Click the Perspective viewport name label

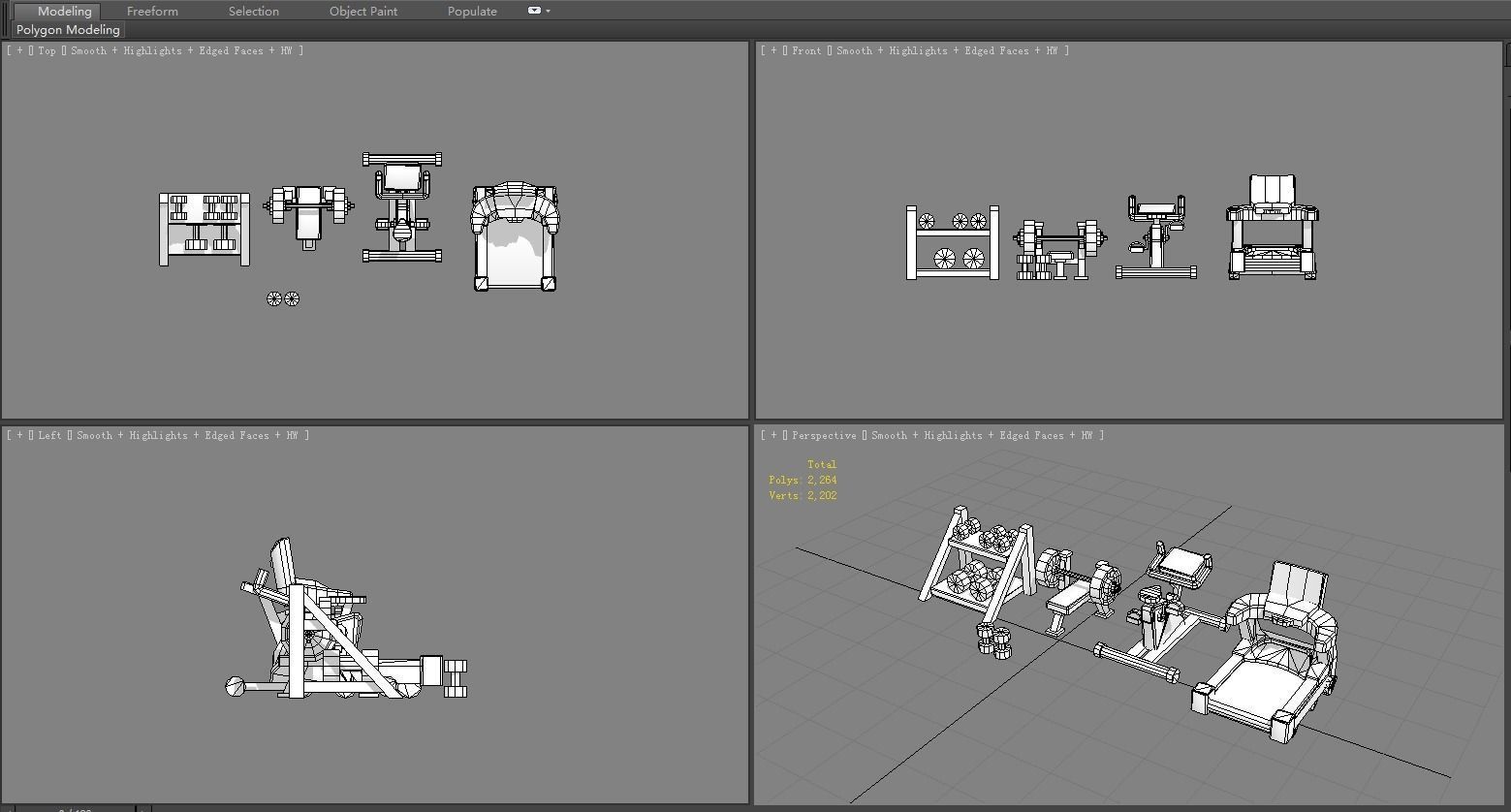point(824,435)
